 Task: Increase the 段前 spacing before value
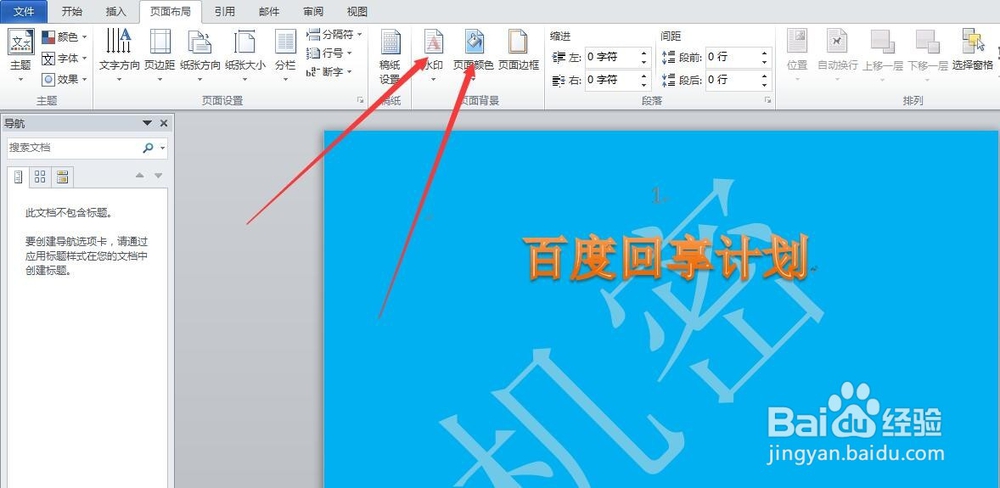pos(765,52)
